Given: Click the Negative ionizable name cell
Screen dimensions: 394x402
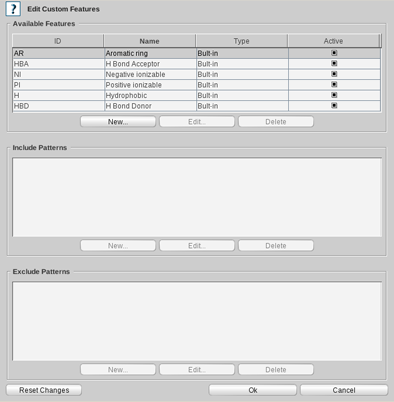Looking at the screenshot, I should pos(150,74).
